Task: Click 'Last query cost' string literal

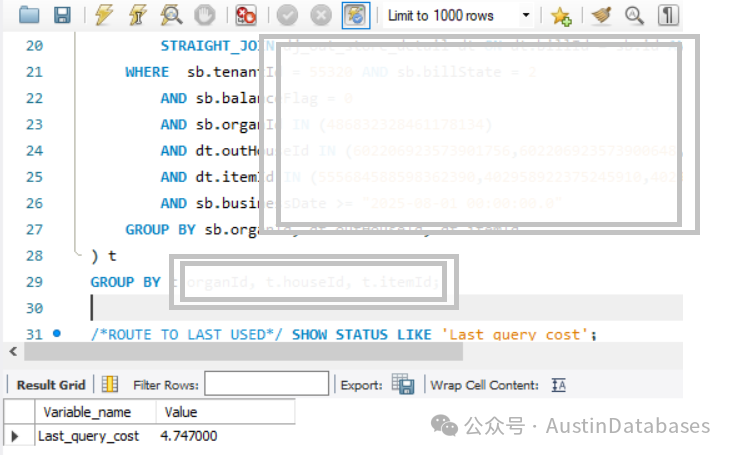Action: point(515,335)
